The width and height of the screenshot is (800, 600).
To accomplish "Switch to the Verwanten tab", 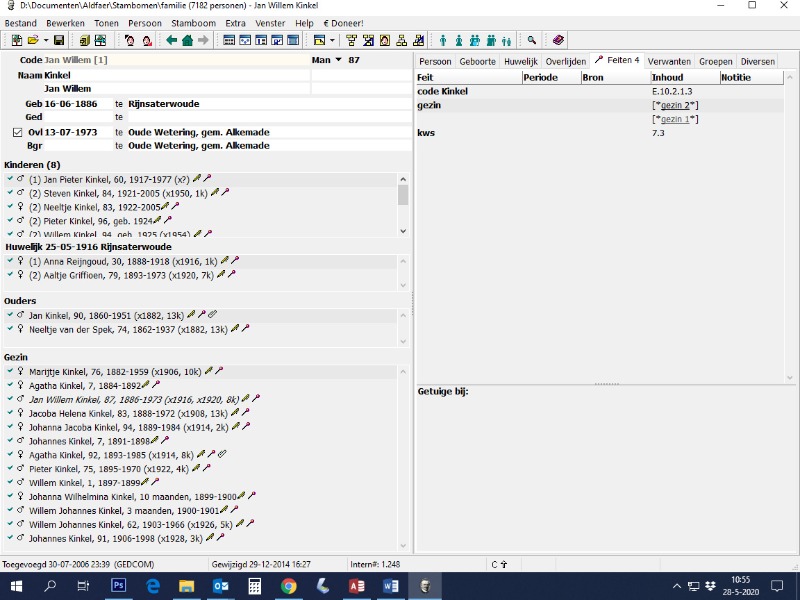I will coord(669,61).
